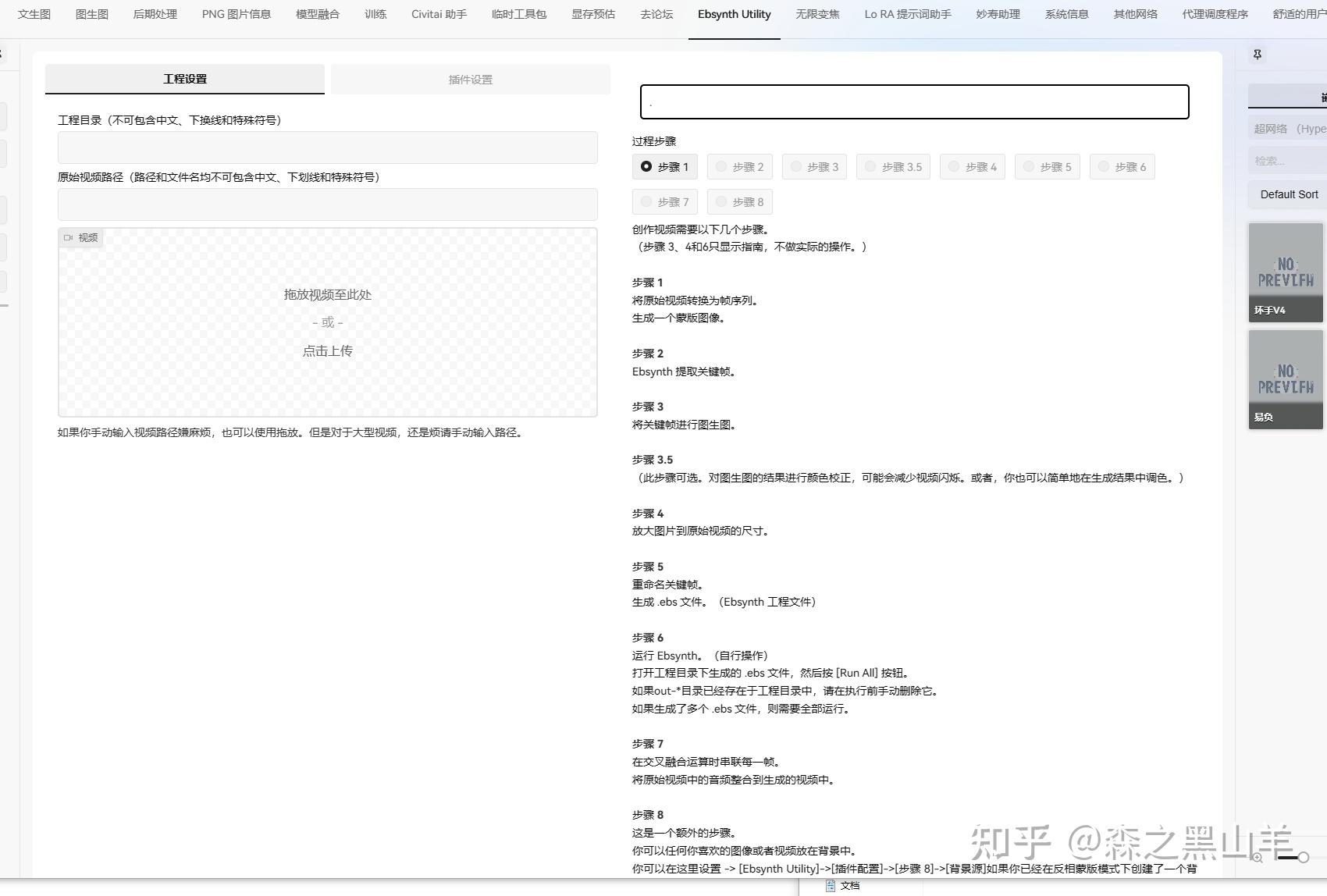Switch to the 插件设置 tab

click(471, 79)
